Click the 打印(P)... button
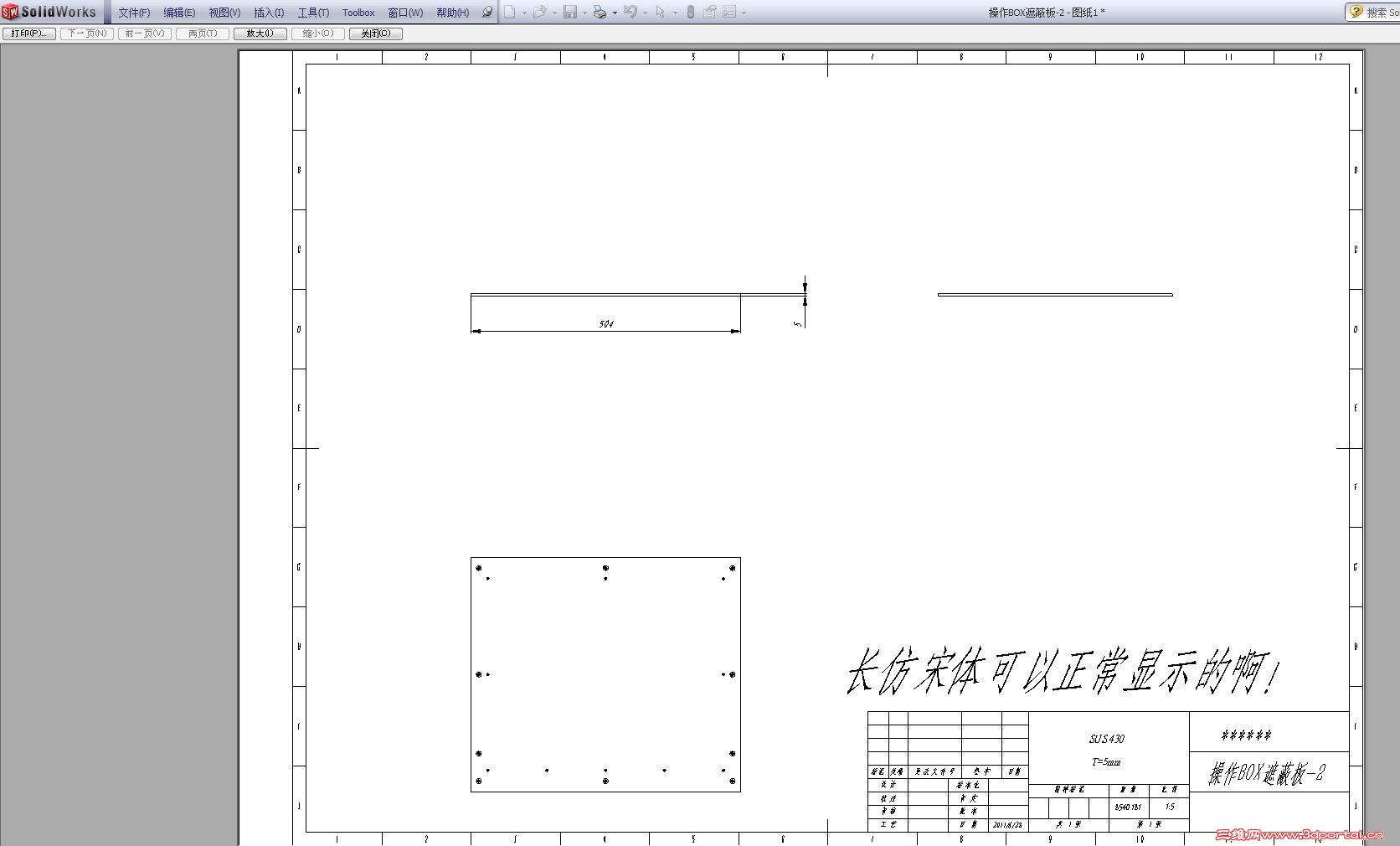The image size is (1400, 846). (29, 34)
